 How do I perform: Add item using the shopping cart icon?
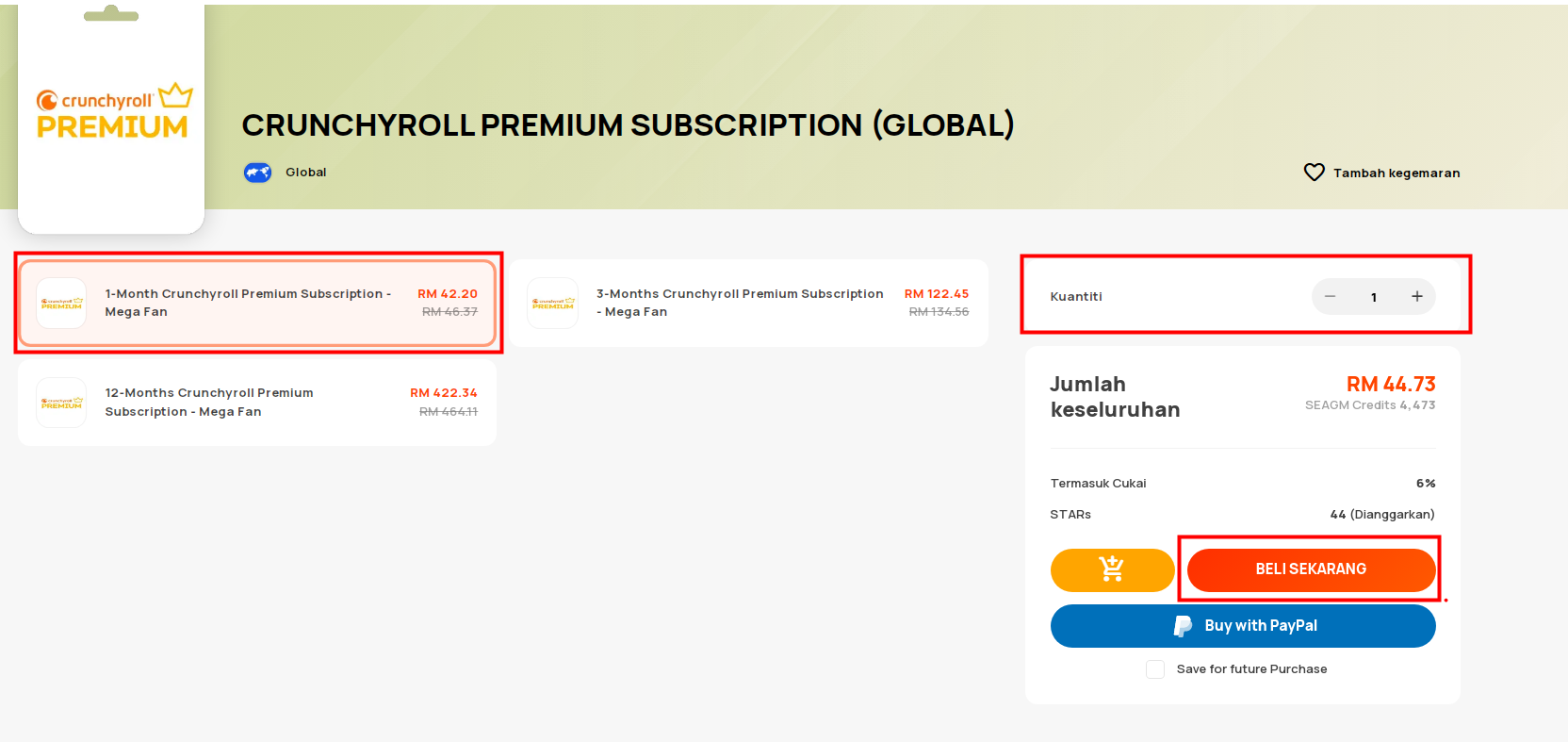1112,569
